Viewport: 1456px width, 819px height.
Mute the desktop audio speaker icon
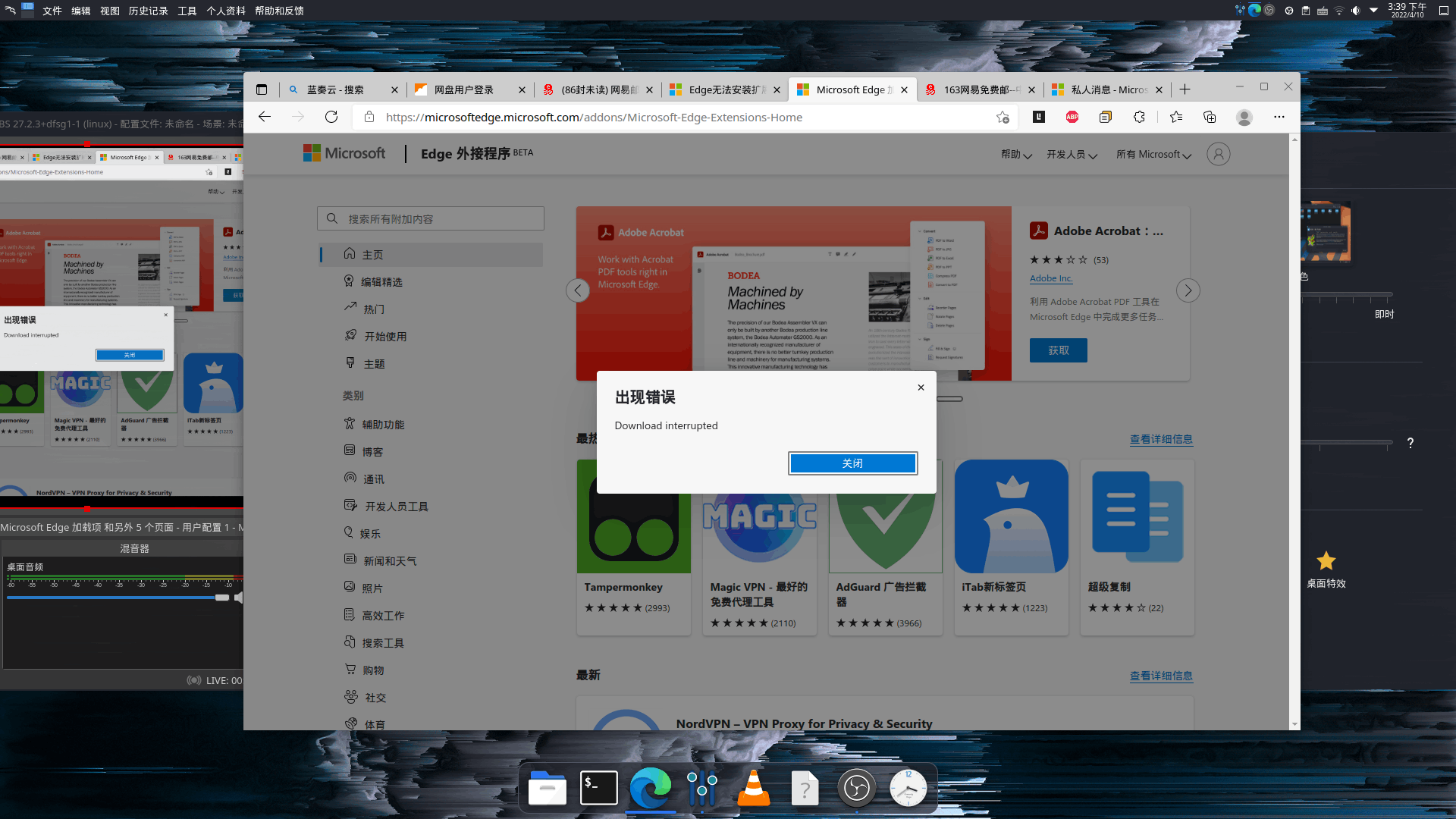[239, 598]
